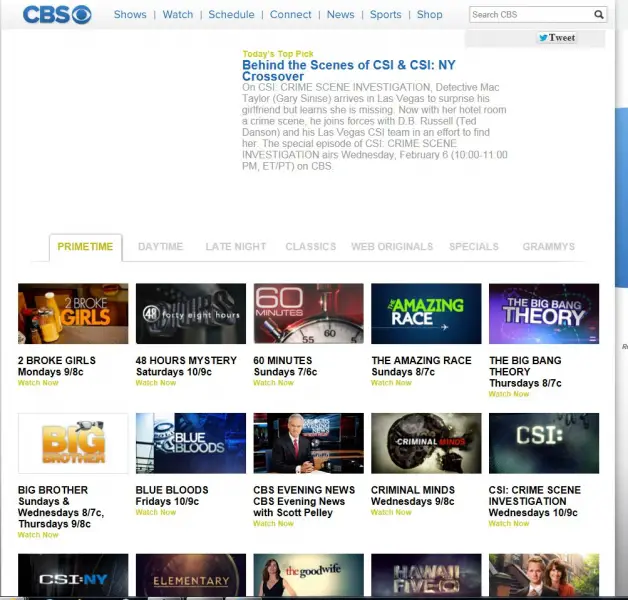Switch to the SPECIALS tab
Viewport: 628px width, 600px height.
pos(474,247)
